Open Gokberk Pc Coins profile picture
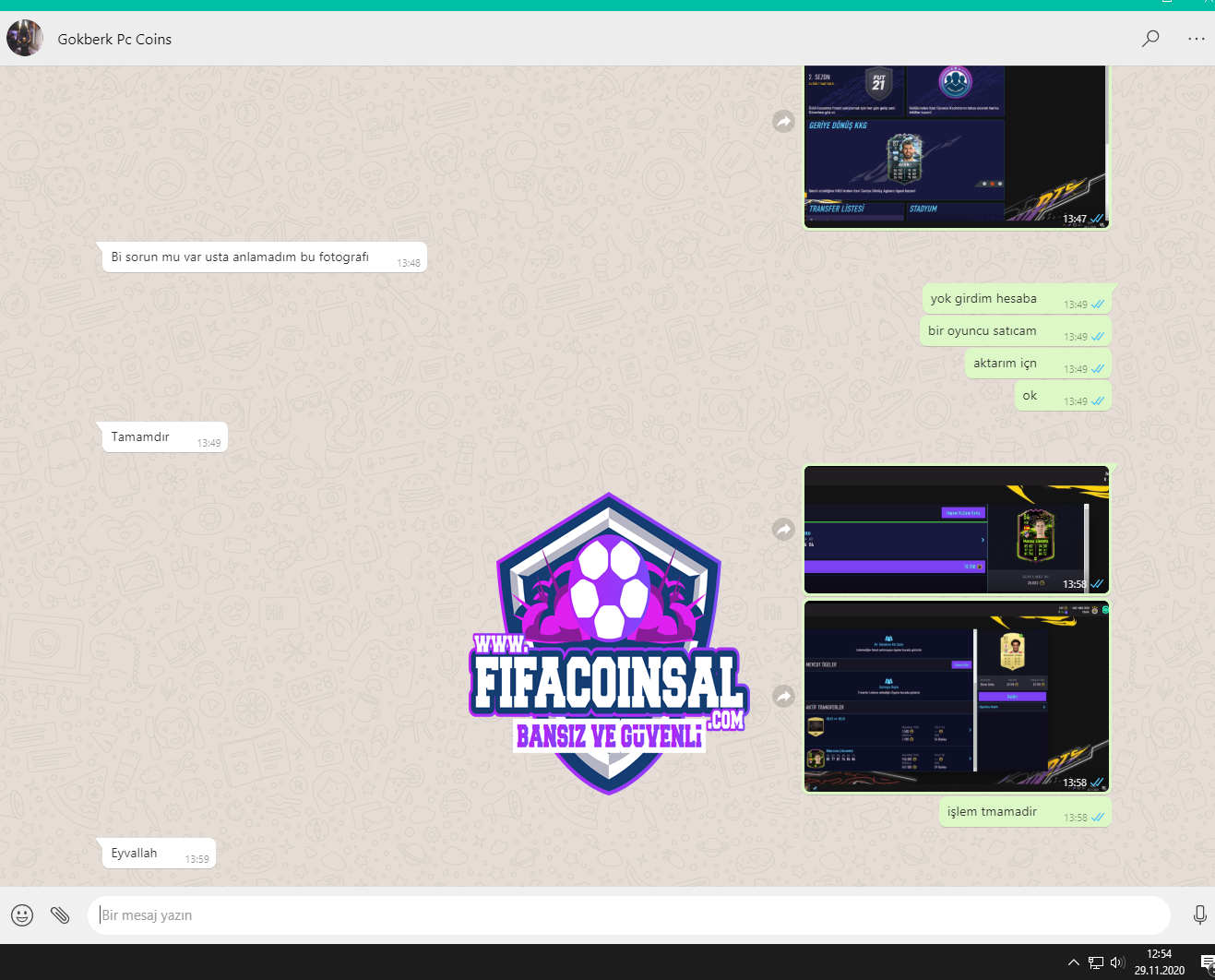1215x980 pixels. coord(25,38)
